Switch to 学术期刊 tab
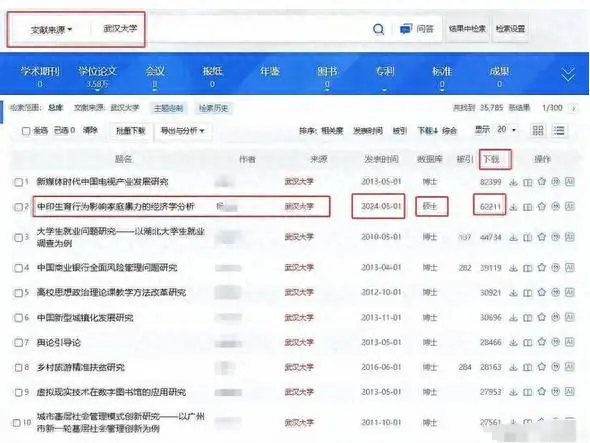 (x=40, y=75)
